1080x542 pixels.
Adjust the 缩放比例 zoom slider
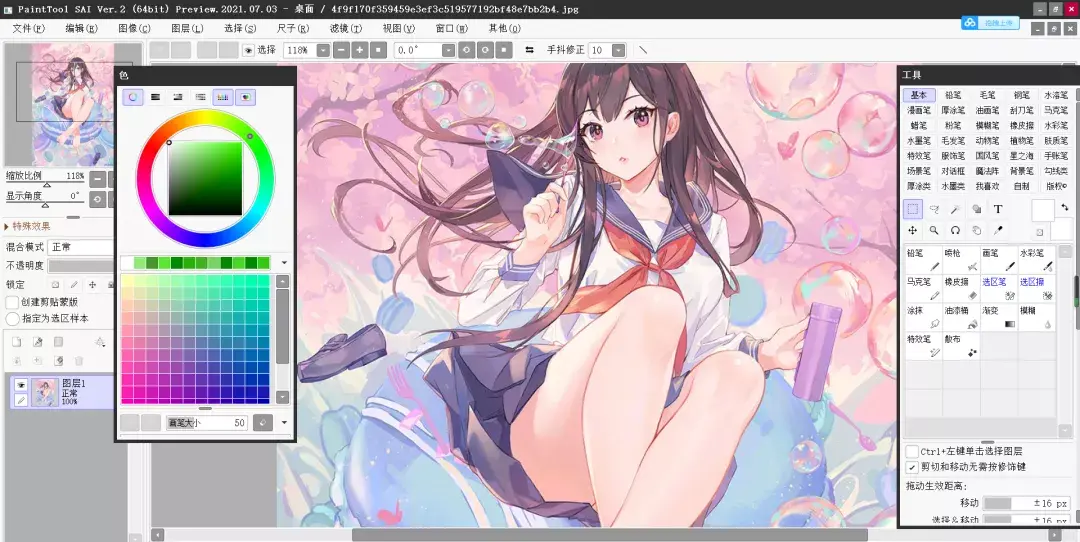pos(45,185)
